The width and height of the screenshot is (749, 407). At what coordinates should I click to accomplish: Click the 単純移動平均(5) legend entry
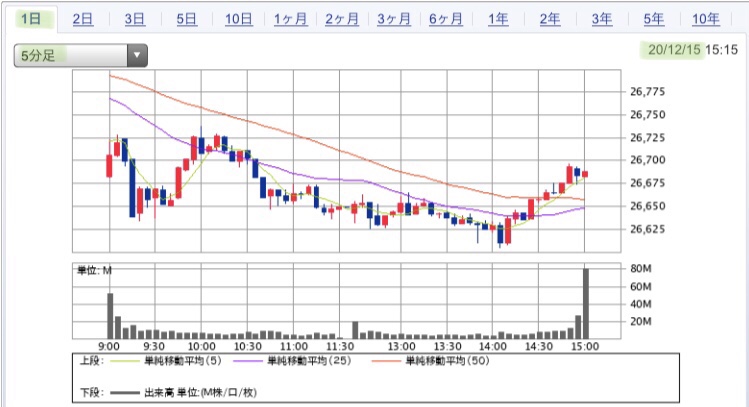pos(183,361)
